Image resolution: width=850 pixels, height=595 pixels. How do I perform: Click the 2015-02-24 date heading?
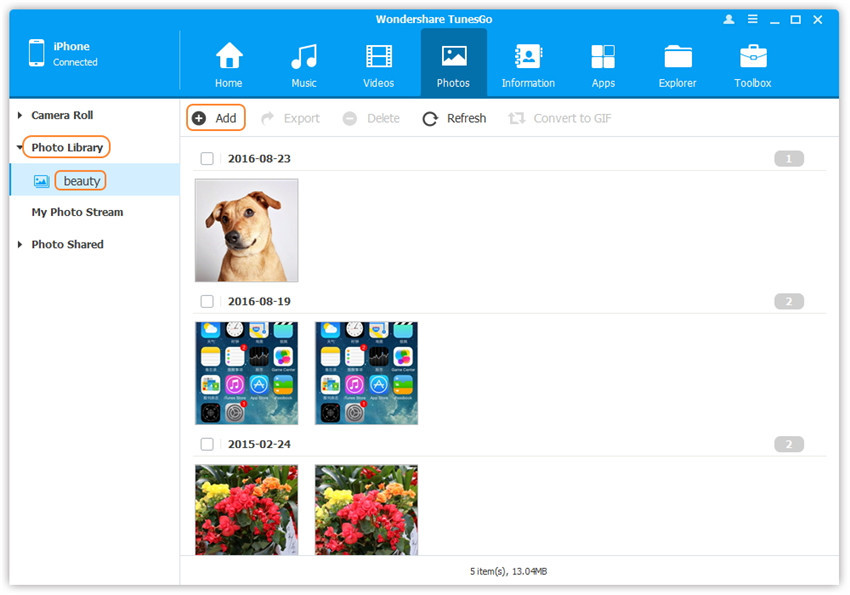point(259,444)
